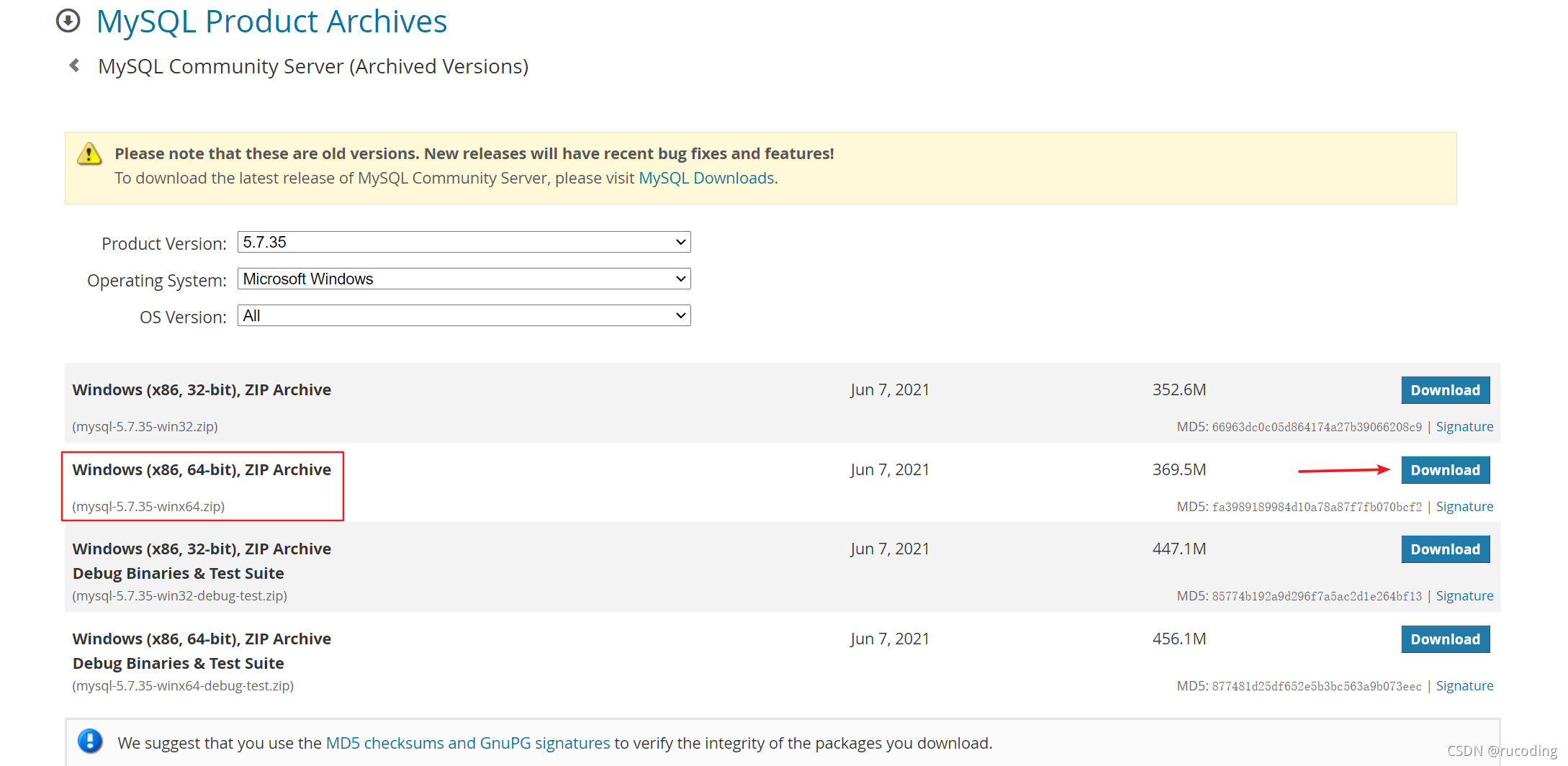Click the Product Version label
This screenshot has width=1568, height=766.
(x=164, y=244)
